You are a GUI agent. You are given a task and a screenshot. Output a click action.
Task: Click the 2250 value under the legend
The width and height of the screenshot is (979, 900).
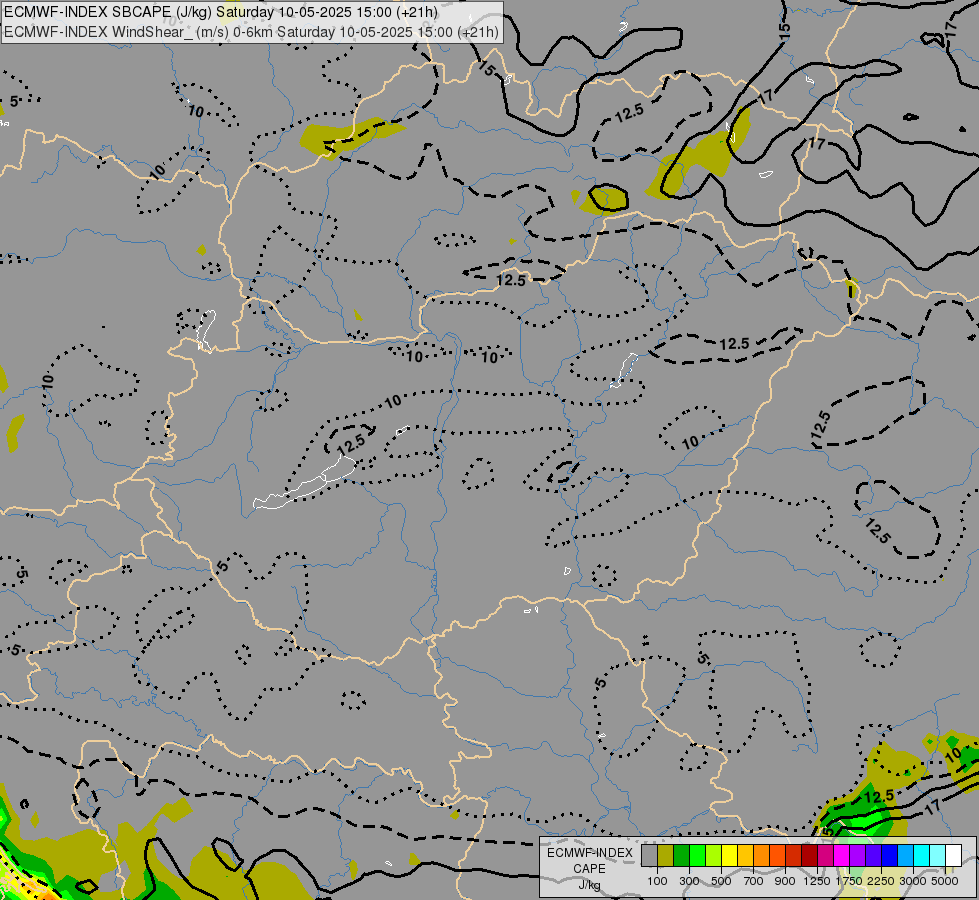[x=881, y=881]
